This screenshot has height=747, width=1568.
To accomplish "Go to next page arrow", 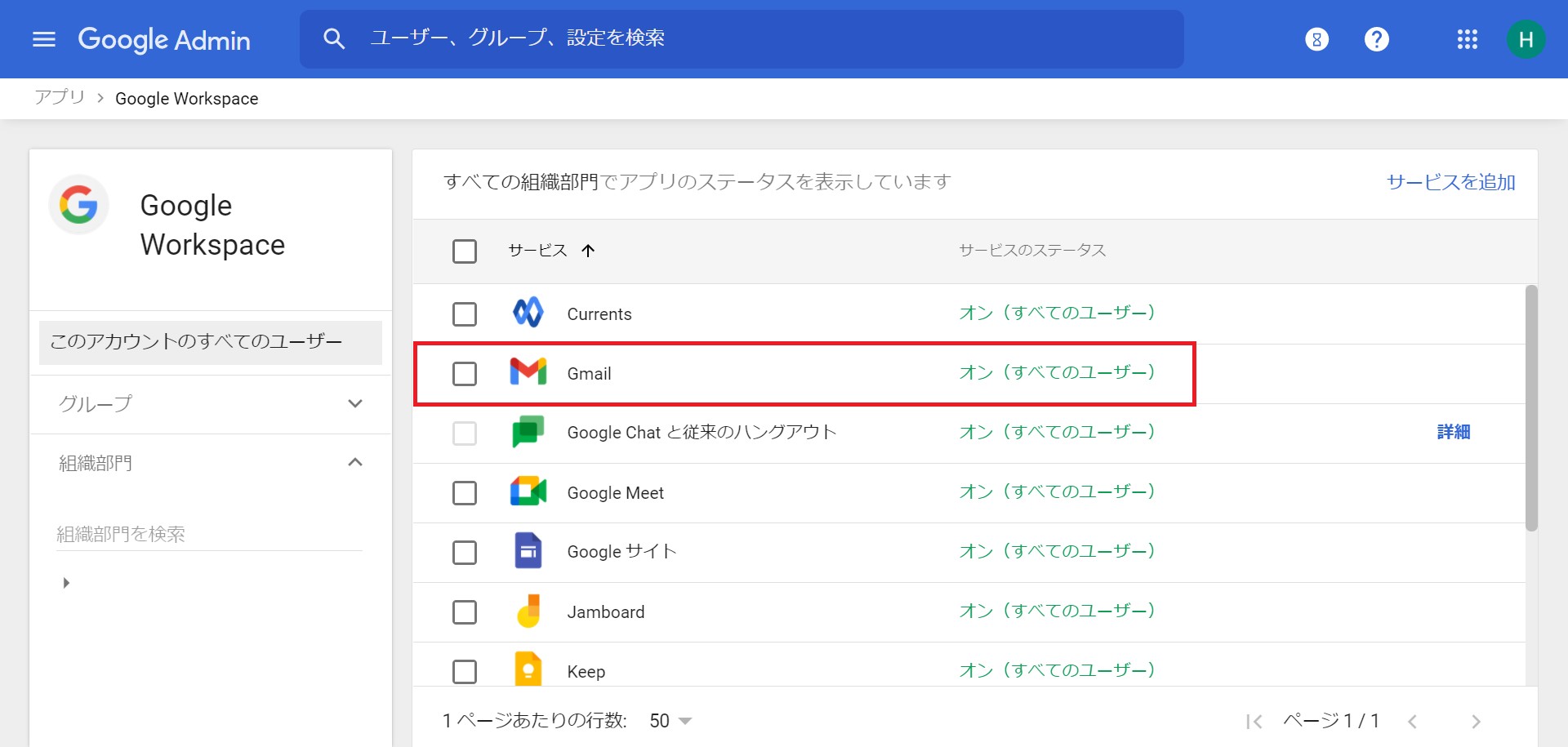I will (1476, 722).
